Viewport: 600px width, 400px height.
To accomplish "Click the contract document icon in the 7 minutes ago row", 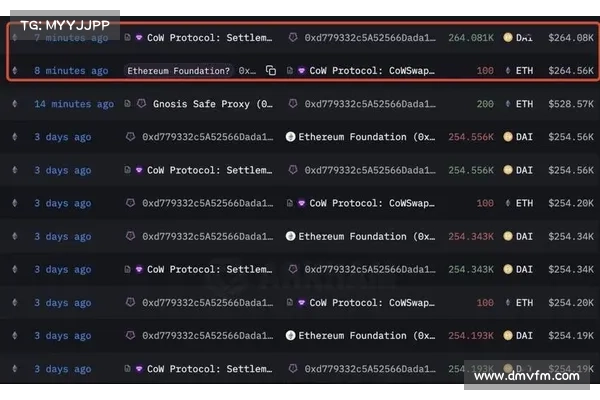I will click(127, 38).
